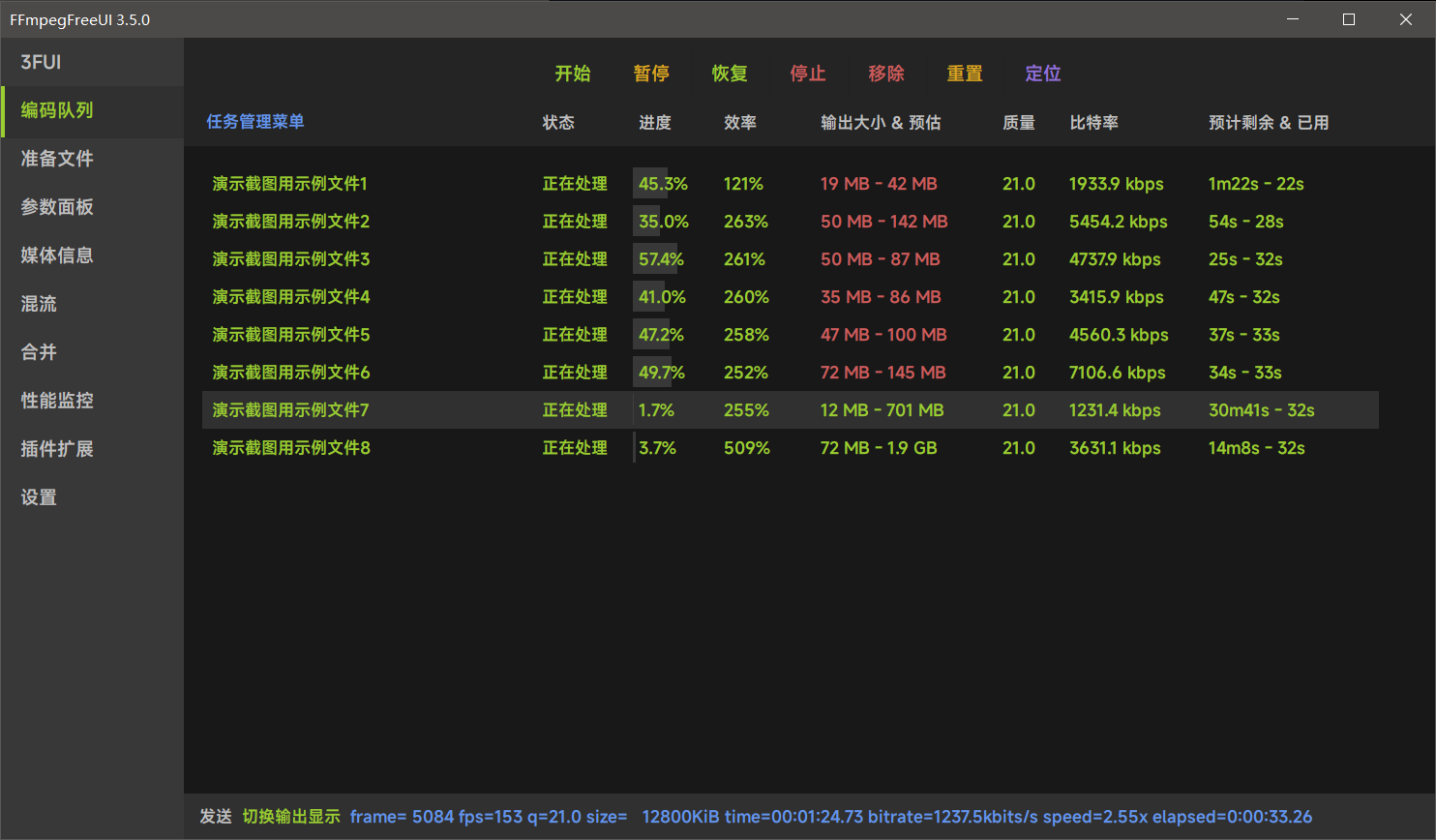1436x840 pixels.
Task: Click the 发送 send label in the status bar
Action: (x=216, y=817)
